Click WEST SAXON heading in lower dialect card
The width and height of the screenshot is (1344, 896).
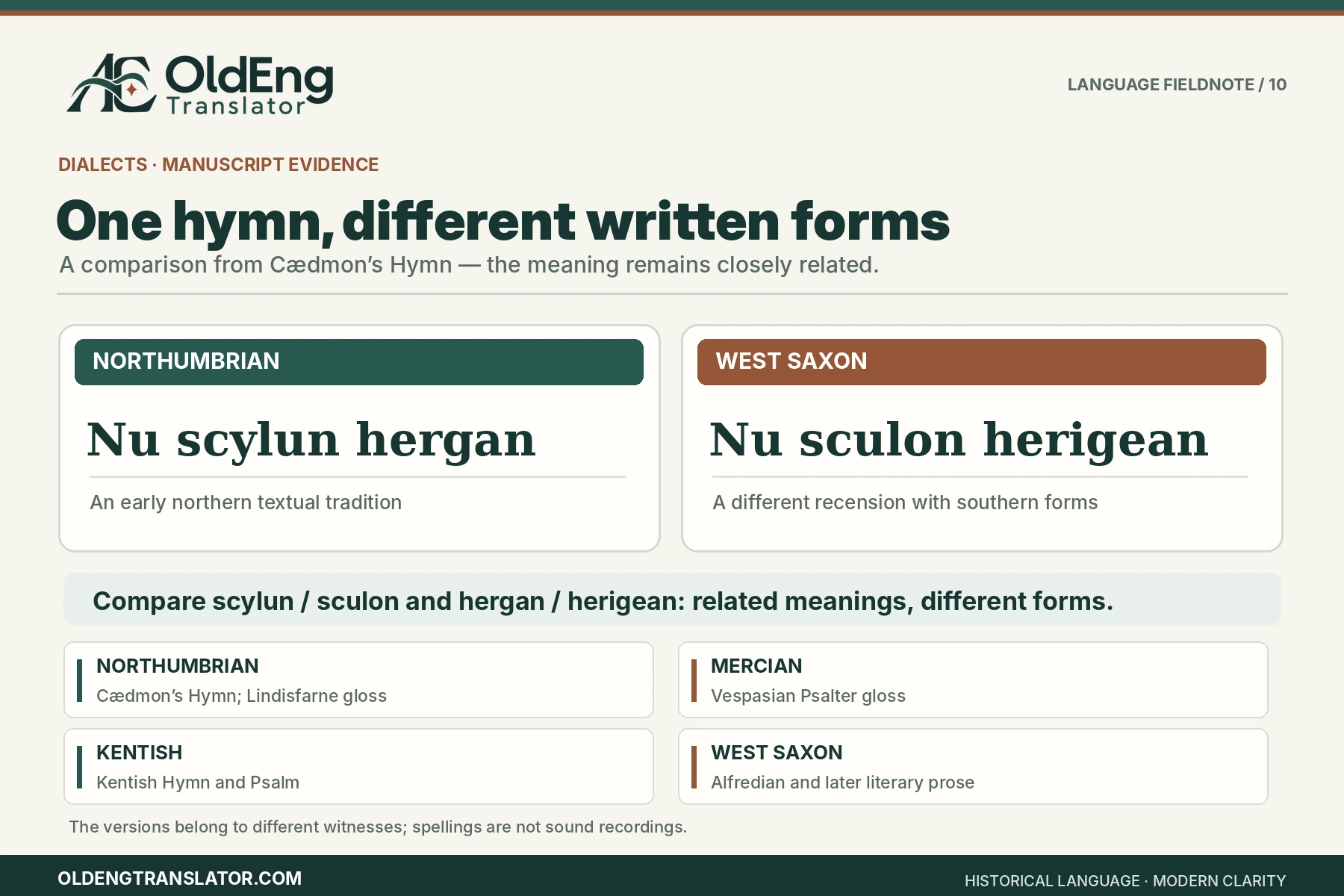point(777,753)
